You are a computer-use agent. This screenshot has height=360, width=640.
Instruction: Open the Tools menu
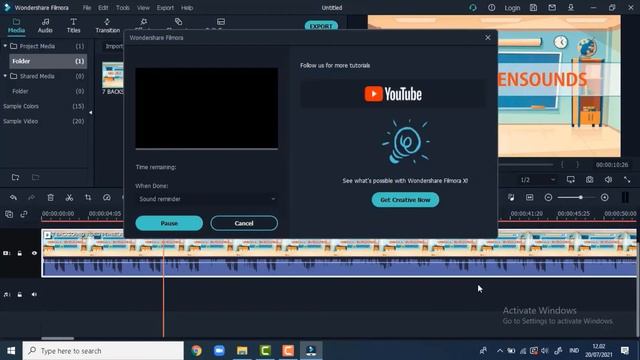(122, 8)
